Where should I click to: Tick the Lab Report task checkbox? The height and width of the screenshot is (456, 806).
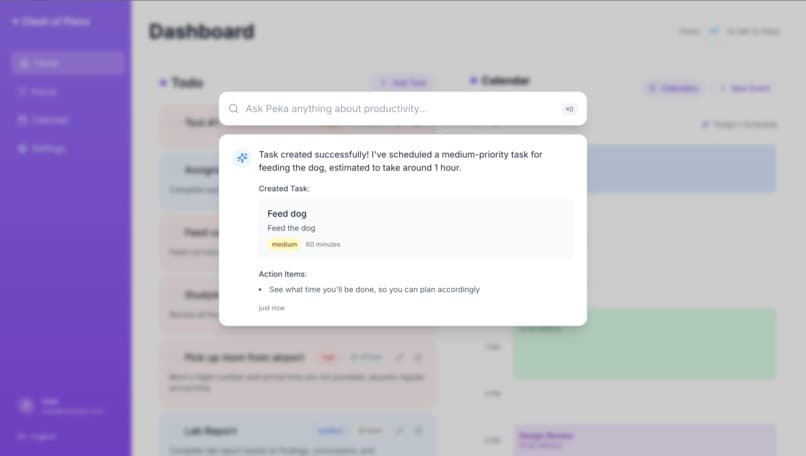tap(174, 431)
